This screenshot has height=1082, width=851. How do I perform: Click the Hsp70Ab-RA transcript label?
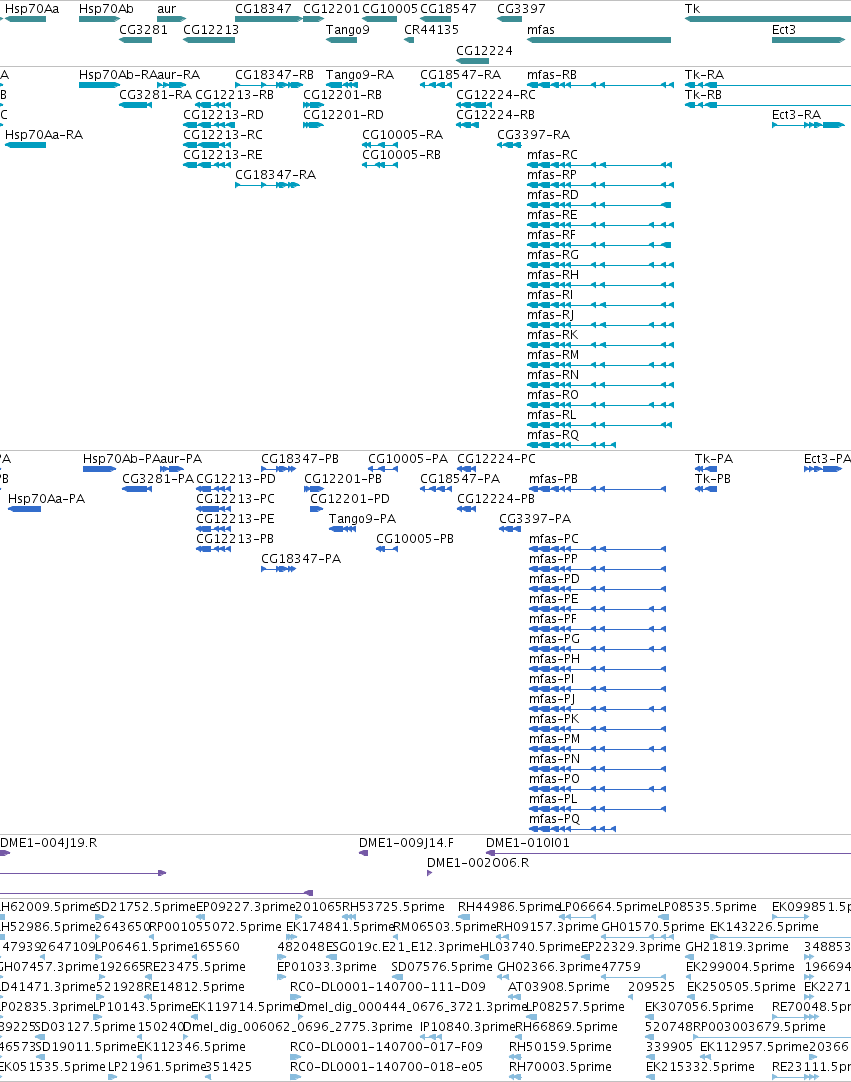click(x=117, y=75)
